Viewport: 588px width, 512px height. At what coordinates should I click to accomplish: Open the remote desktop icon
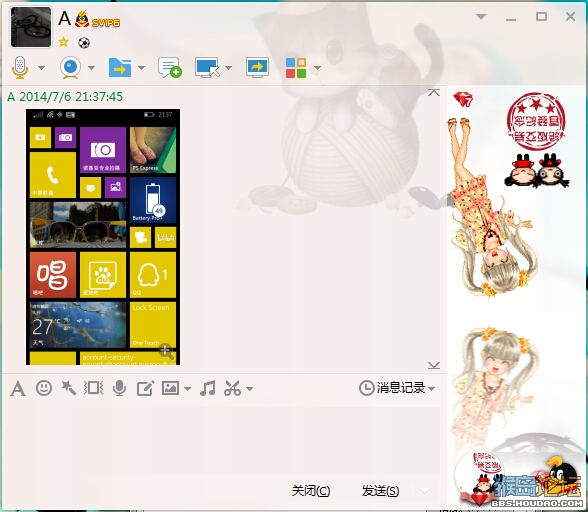click(x=207, y=68)
